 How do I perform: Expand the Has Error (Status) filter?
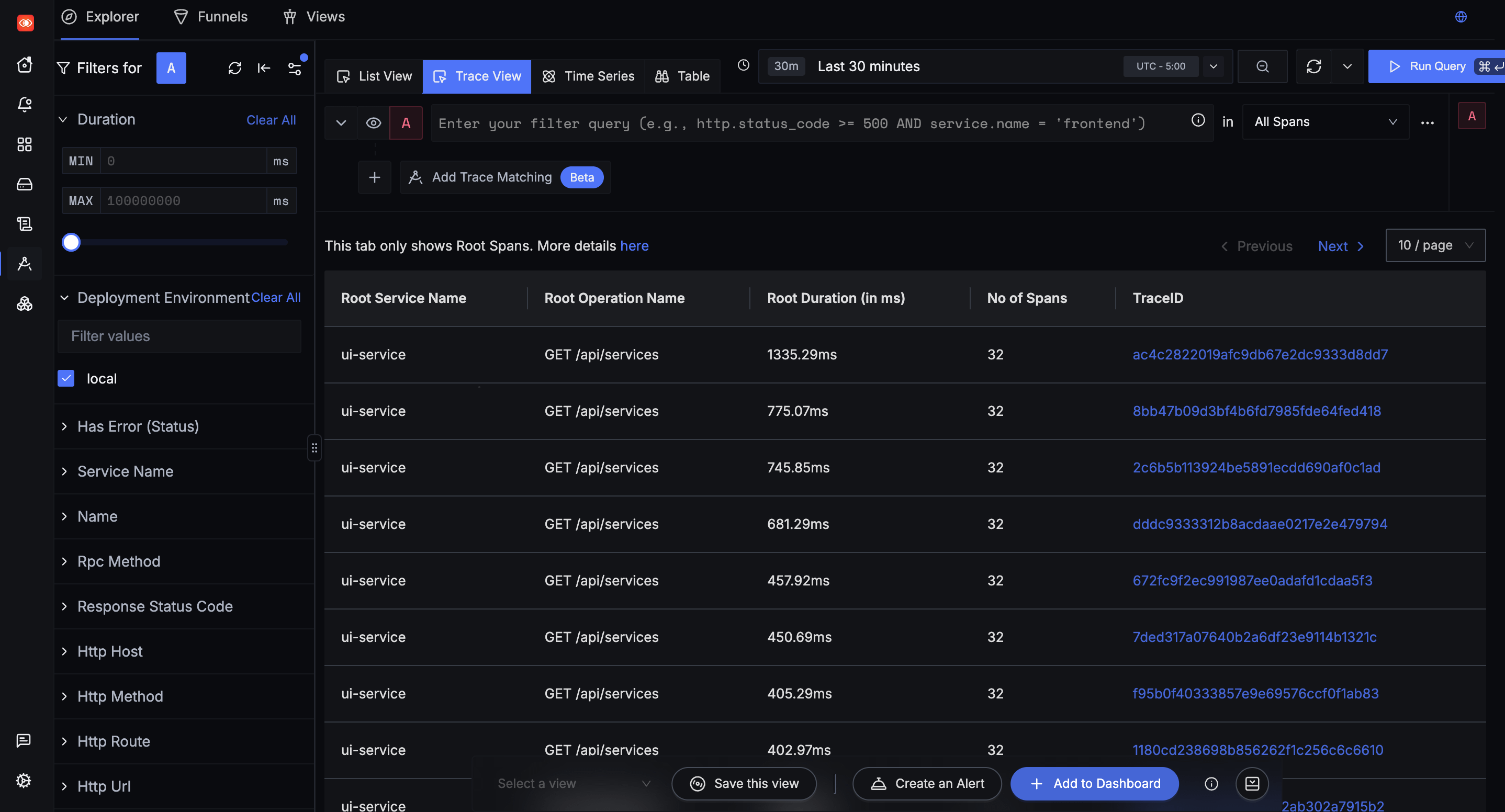pos(64,426)
